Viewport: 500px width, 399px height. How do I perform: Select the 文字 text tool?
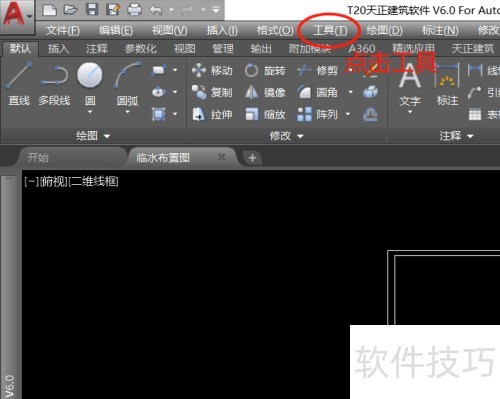(410, 85)
